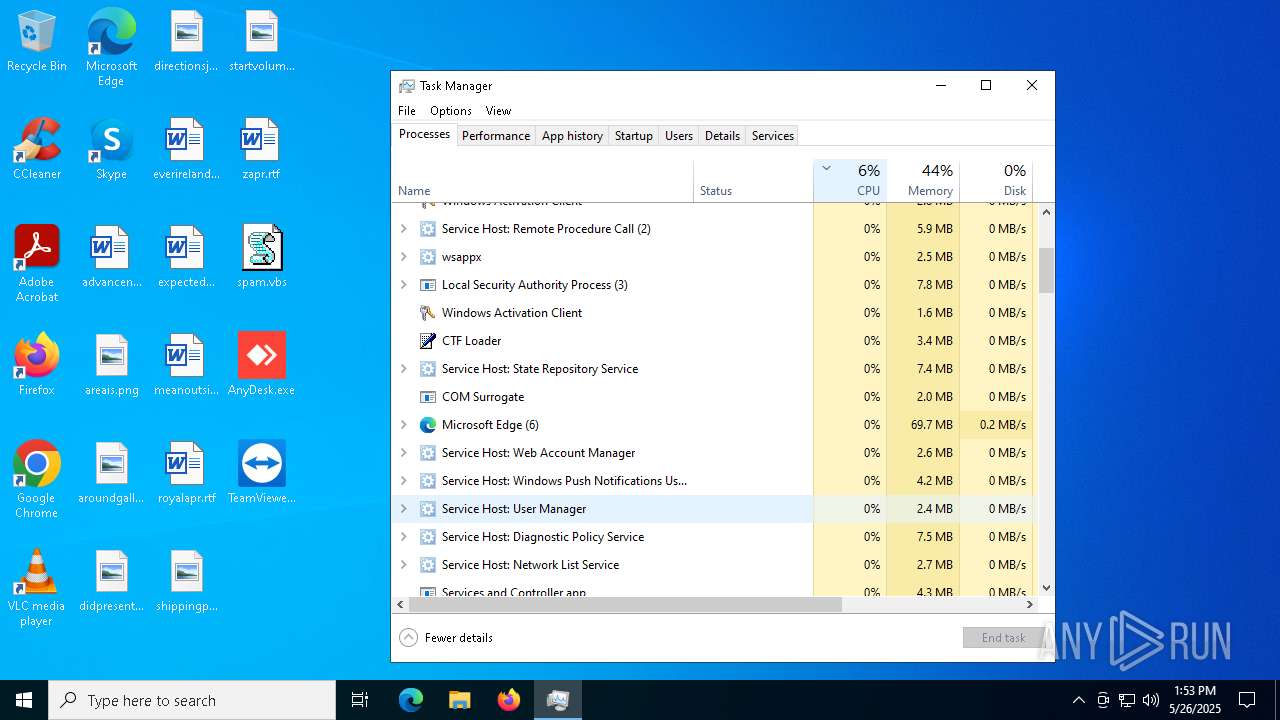Viewport: 1280px width, 720px height.
Task: Switch to the App history tab
Action: [572, 136]
